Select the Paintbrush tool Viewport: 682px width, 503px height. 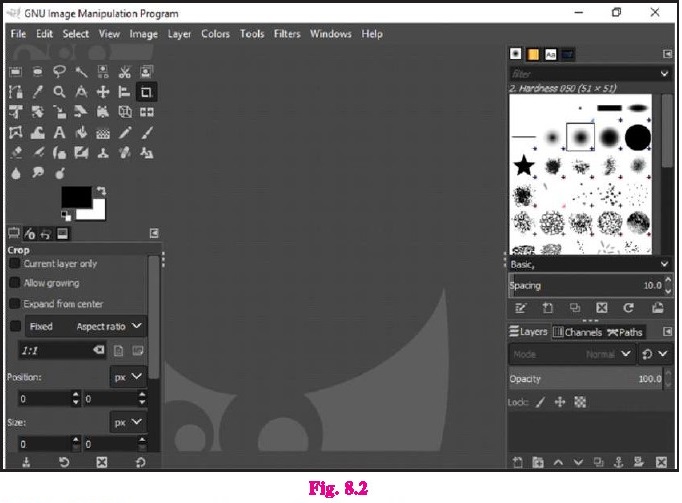click(x=147, y=133)
